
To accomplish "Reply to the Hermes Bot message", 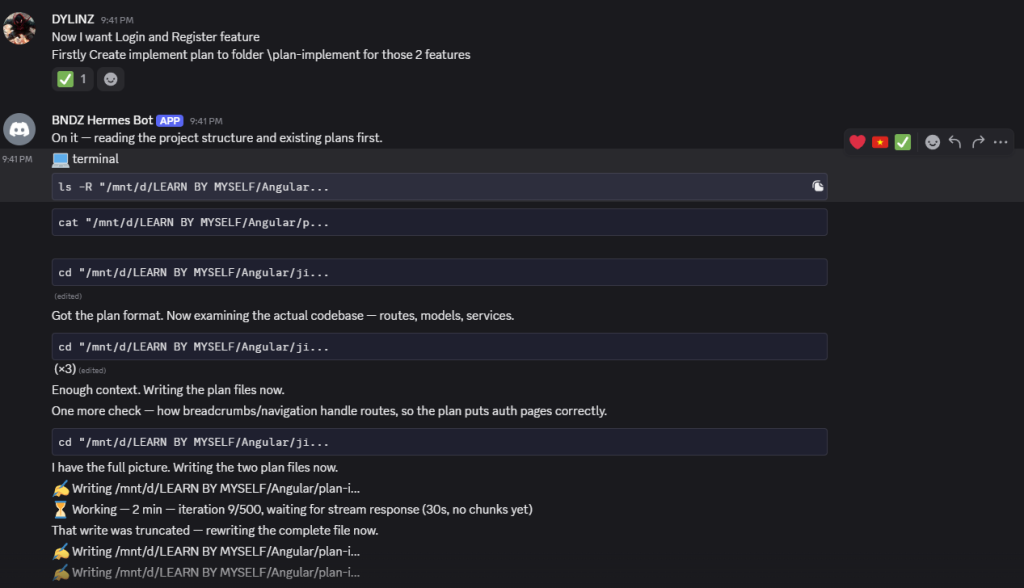I will click(x=955, y=142).
